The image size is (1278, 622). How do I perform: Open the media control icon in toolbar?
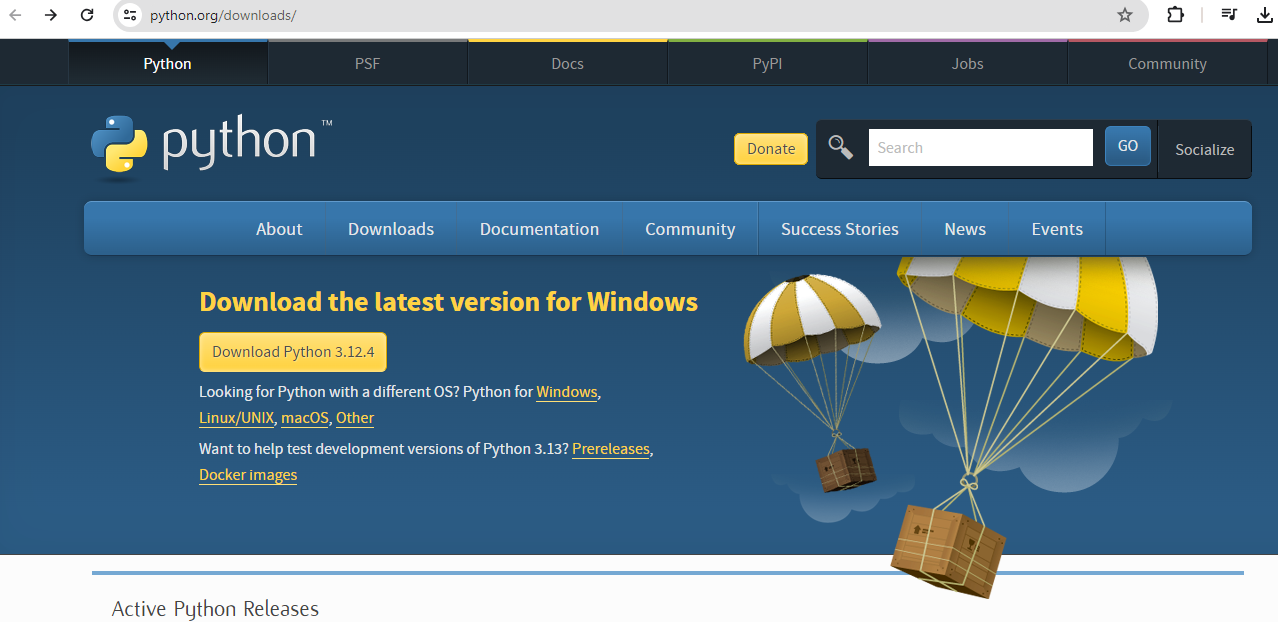(1229, 15)
